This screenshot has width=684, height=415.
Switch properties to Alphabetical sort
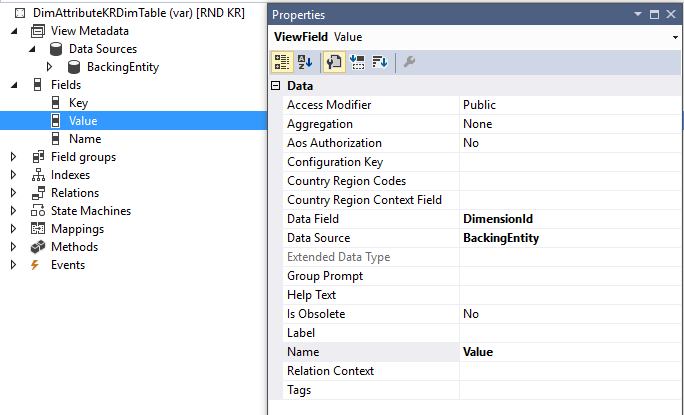click(x=305, y=62)
